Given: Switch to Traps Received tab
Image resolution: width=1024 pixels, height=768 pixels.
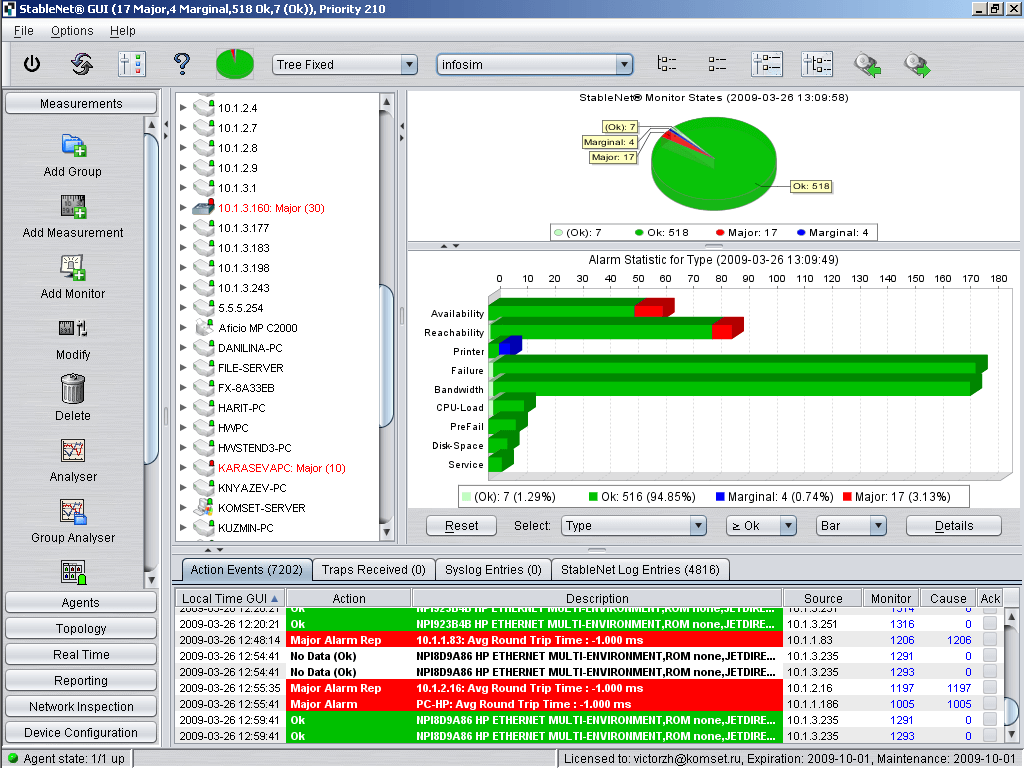Looking at the screenshot, I should tap(374, 569).
